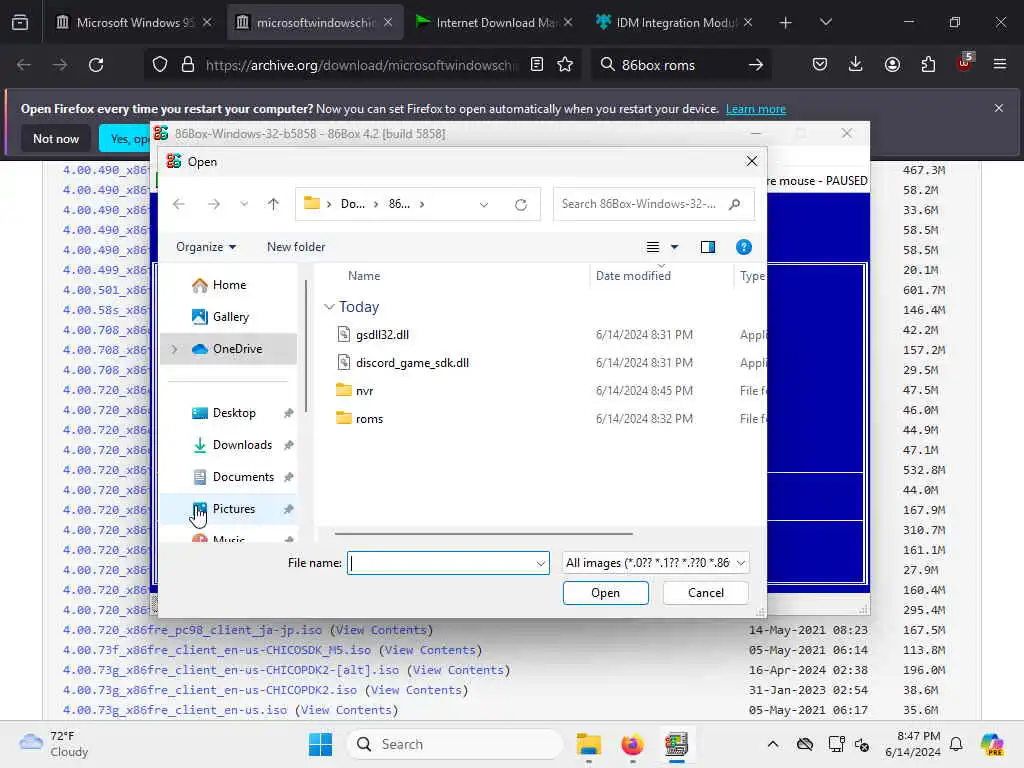Select OneDrive in navigation pane
The width and height of the screenshot is (1024, 768).
229,349
